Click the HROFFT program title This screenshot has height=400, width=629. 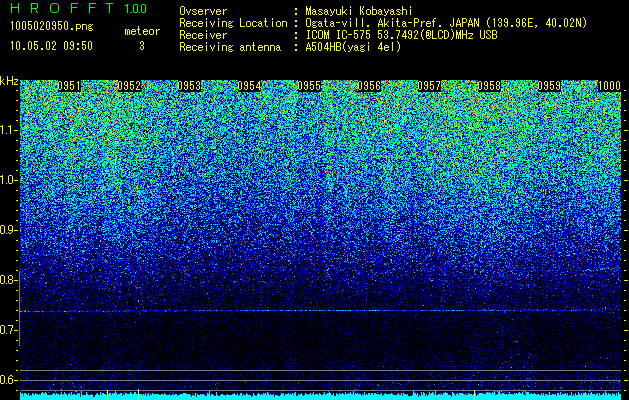coord(62,8)
